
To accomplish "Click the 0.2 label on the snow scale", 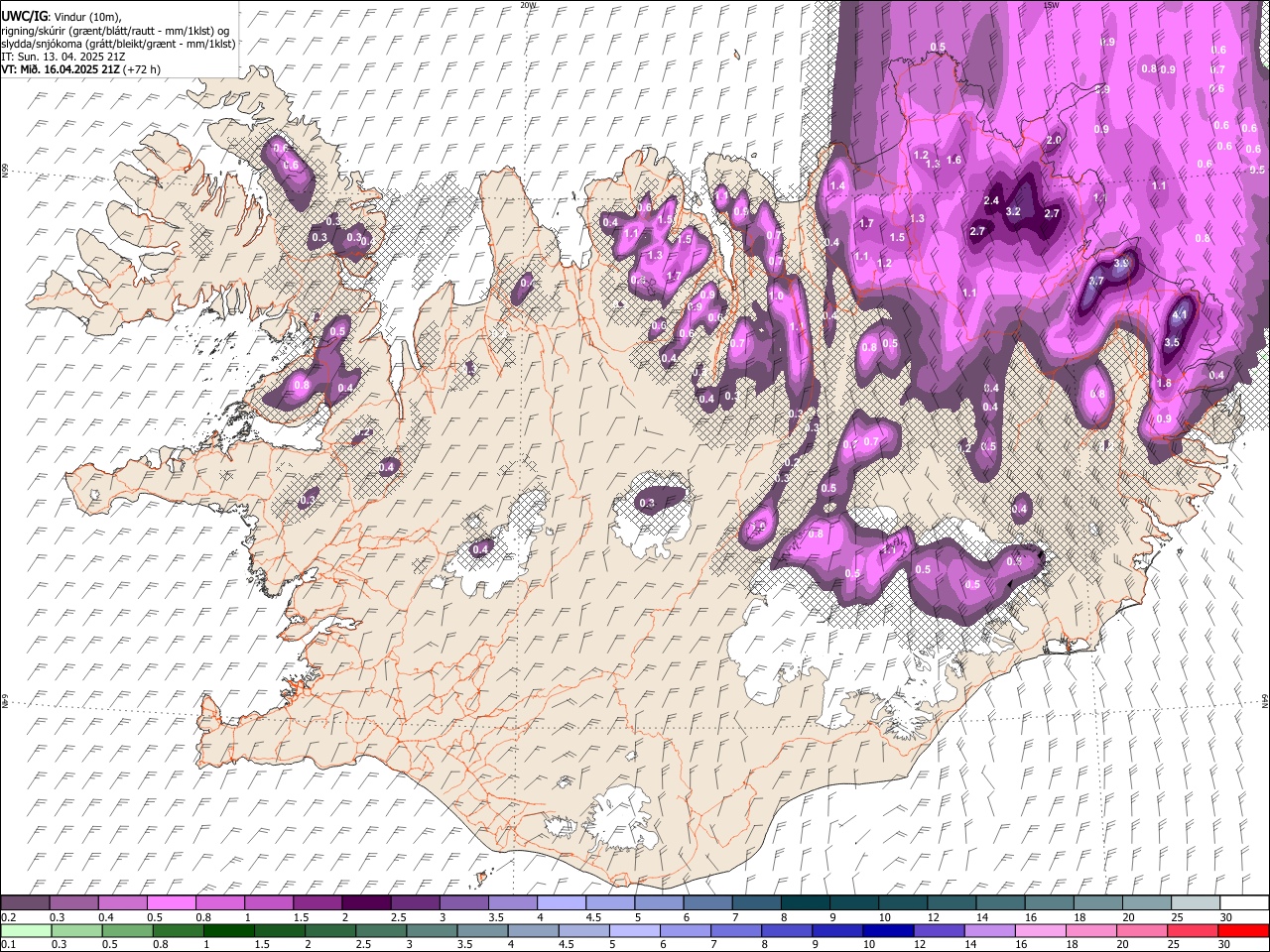I will 8,917.
